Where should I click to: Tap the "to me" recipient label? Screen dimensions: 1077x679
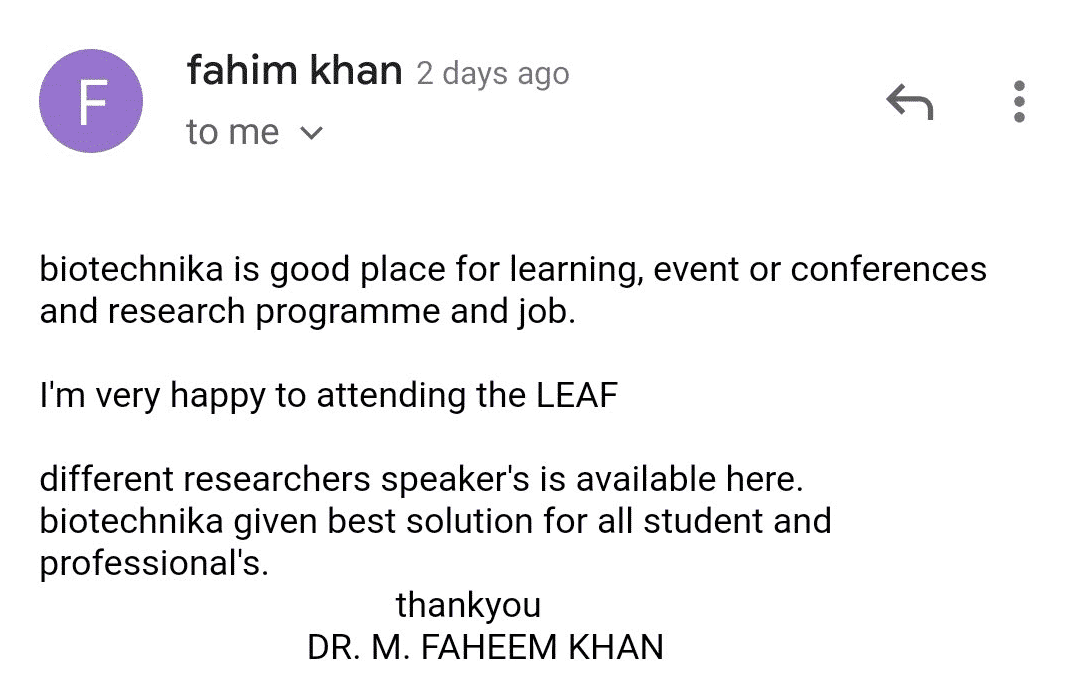[x=232, y=132]
